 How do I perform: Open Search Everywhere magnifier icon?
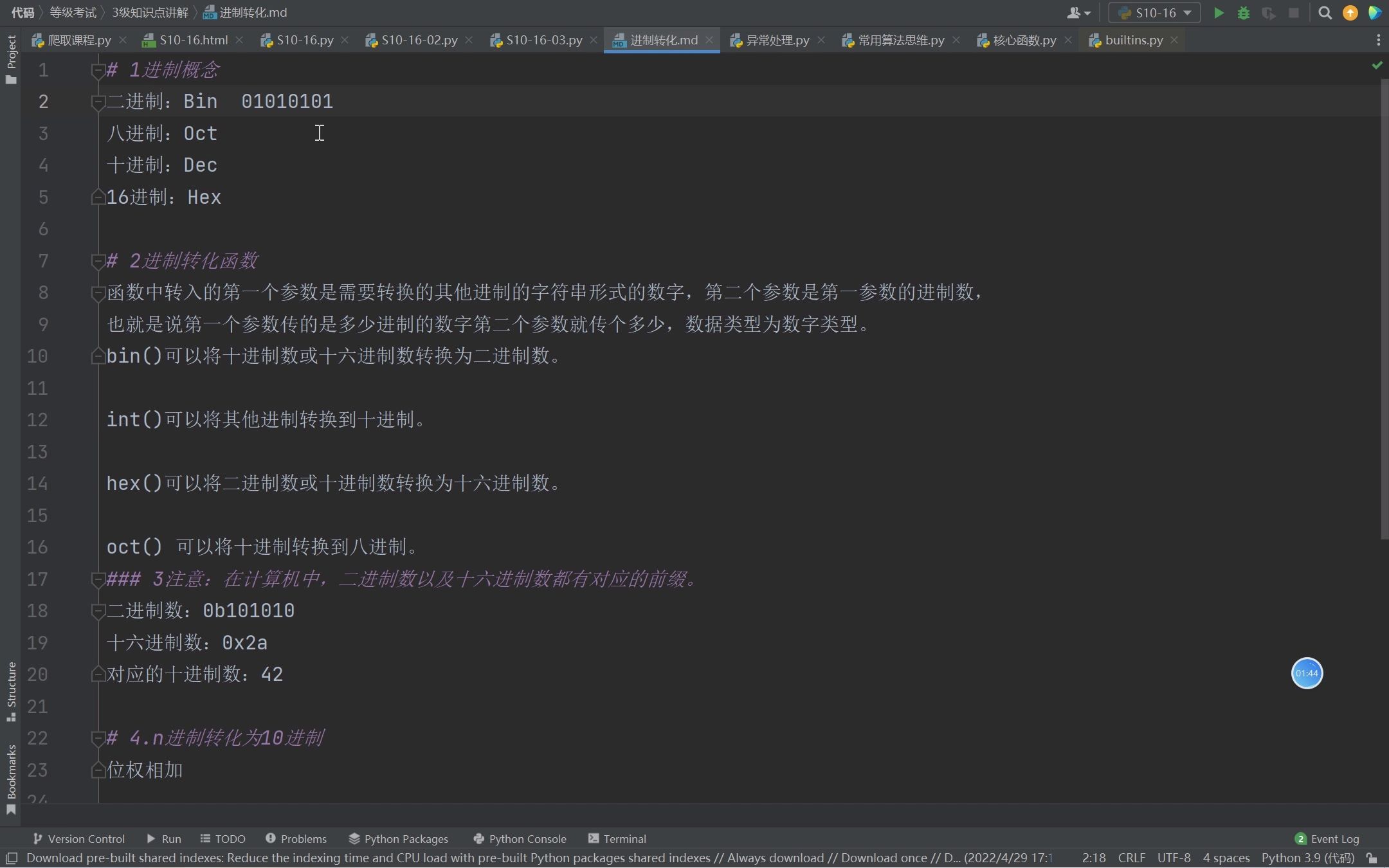(x=1325, y=13)
